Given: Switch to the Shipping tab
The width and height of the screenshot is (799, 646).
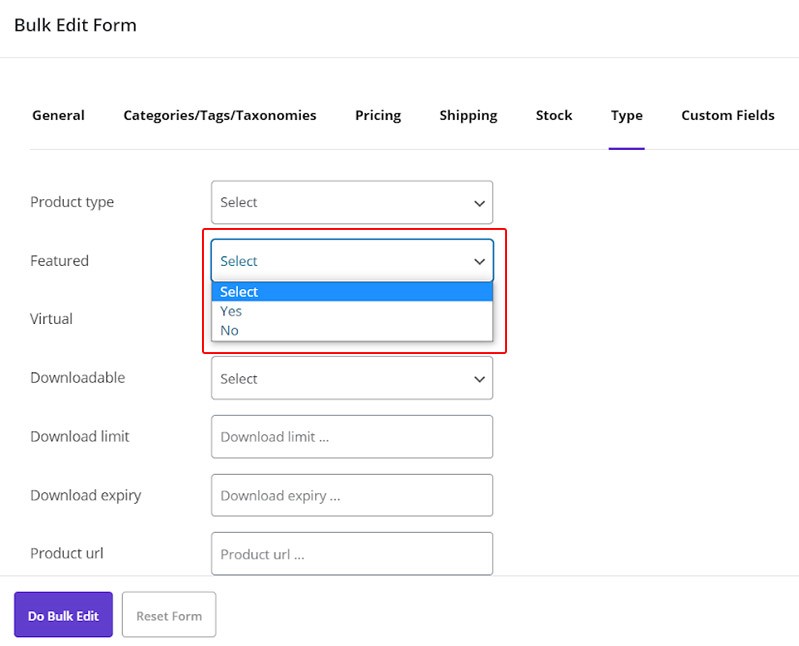Looking at the screenshot, I should click(468, 115).
